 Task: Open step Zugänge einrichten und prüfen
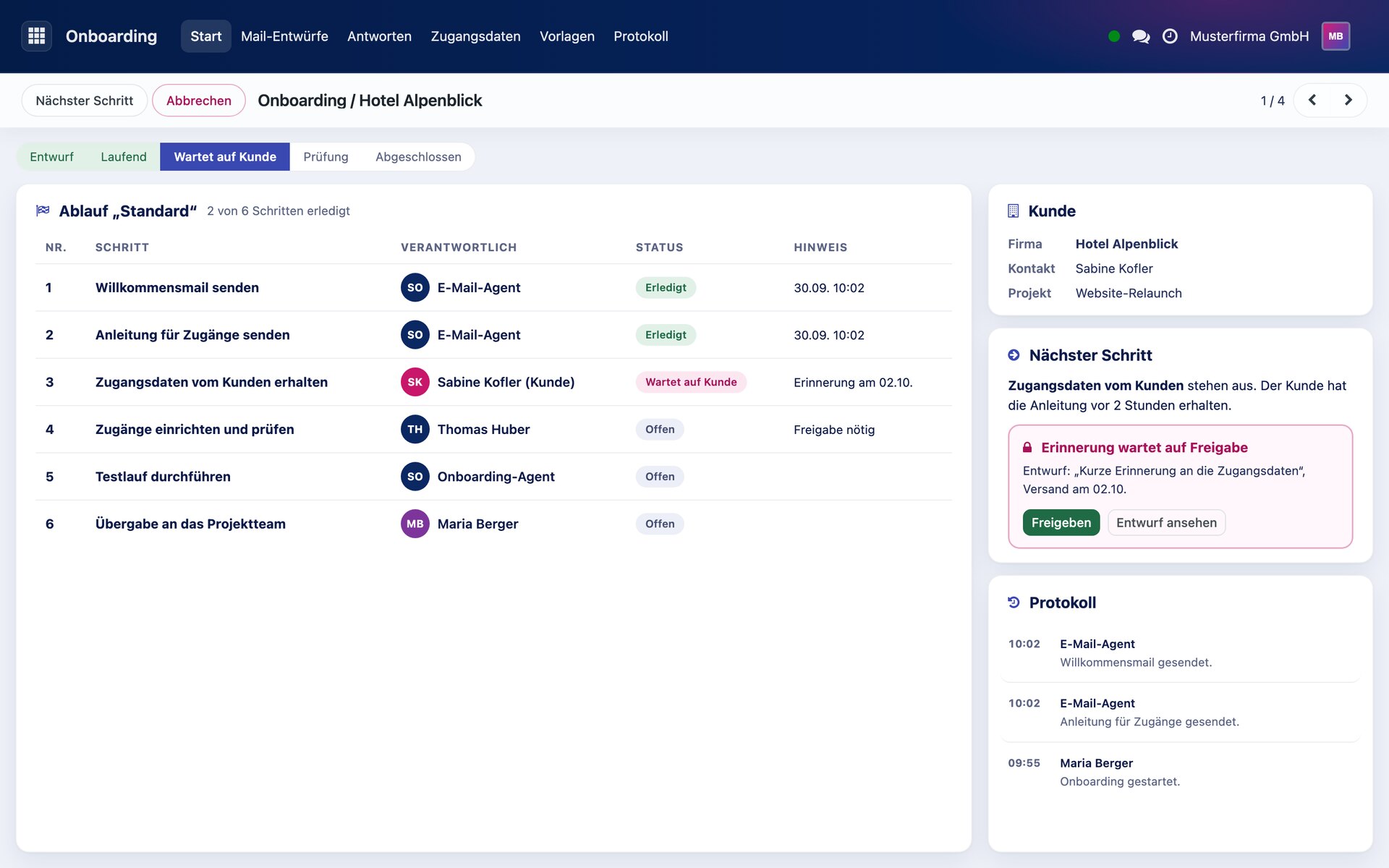[x=195, y=430]
